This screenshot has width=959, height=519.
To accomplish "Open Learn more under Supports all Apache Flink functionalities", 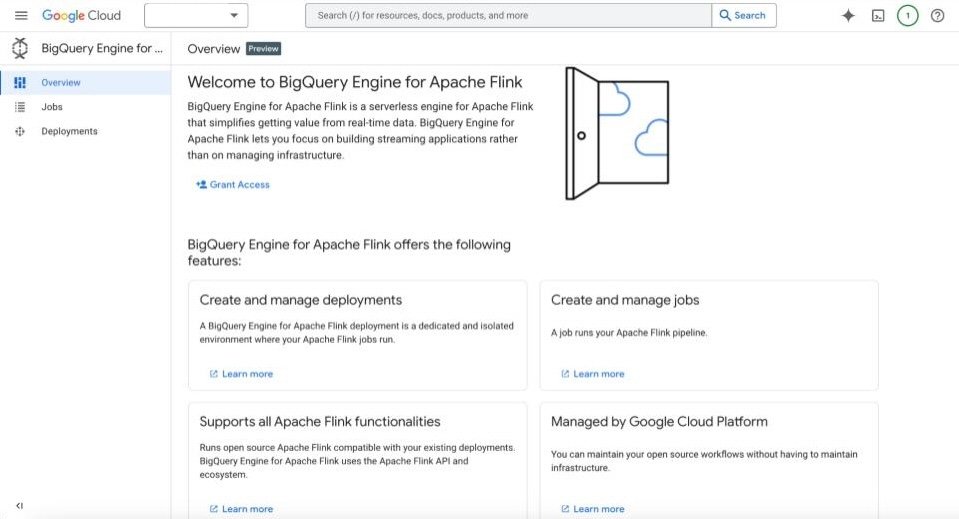I will click(x=246, y=509).
